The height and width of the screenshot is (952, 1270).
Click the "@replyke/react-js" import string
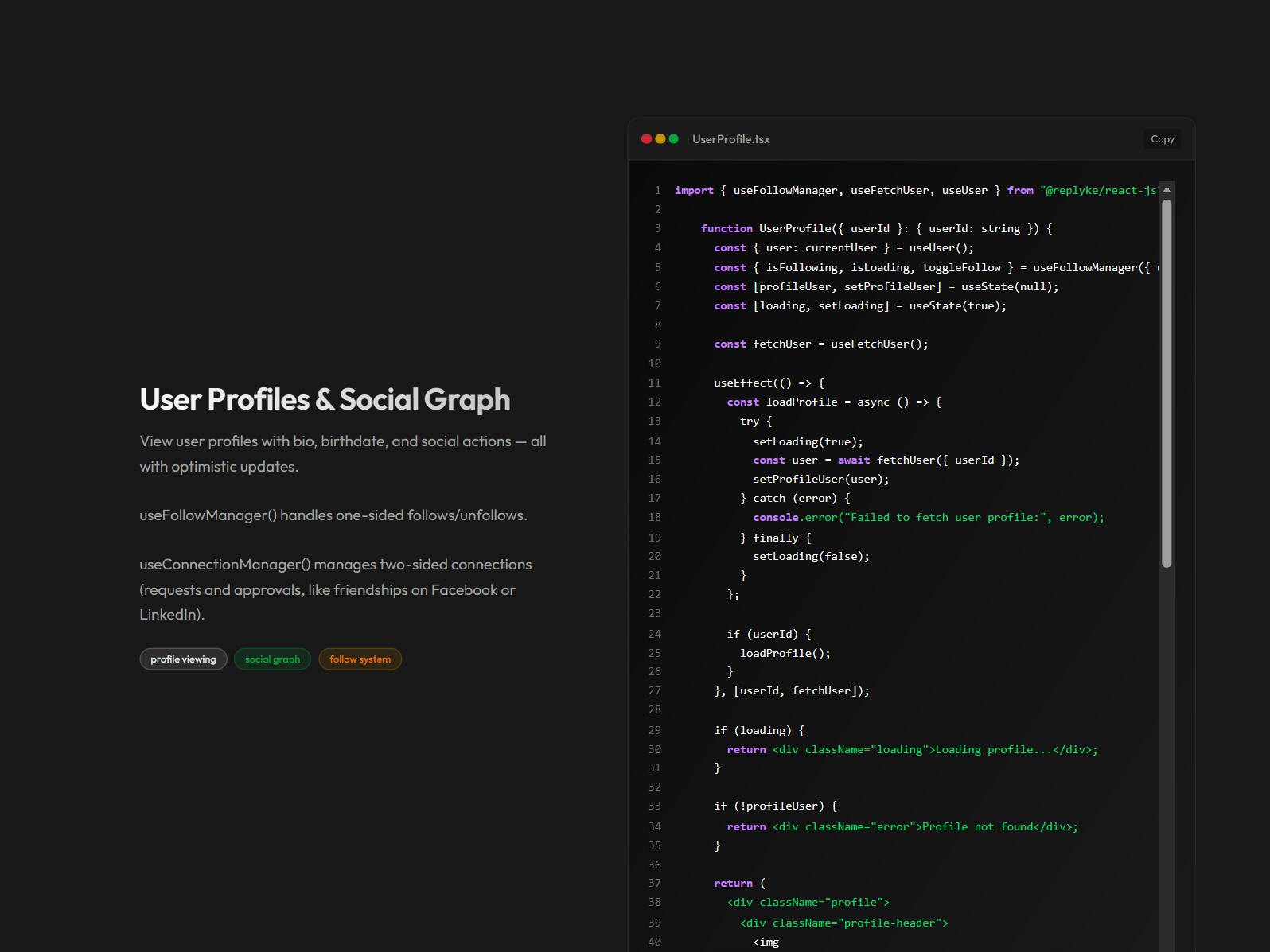pos(1098,191)
